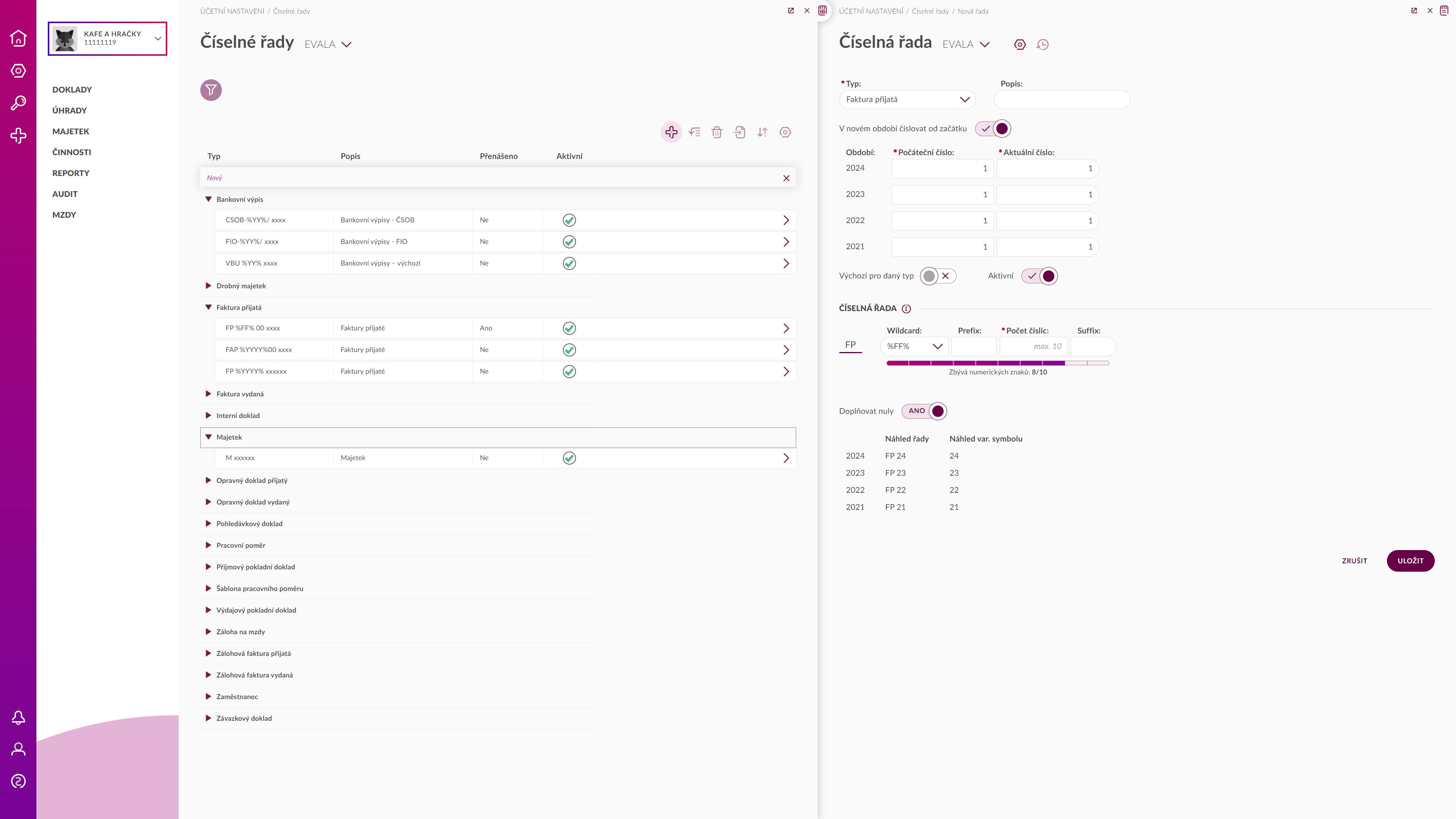Open the search magnifier in sidebar
Screen dimensions: 1456x819
point(18,103)
